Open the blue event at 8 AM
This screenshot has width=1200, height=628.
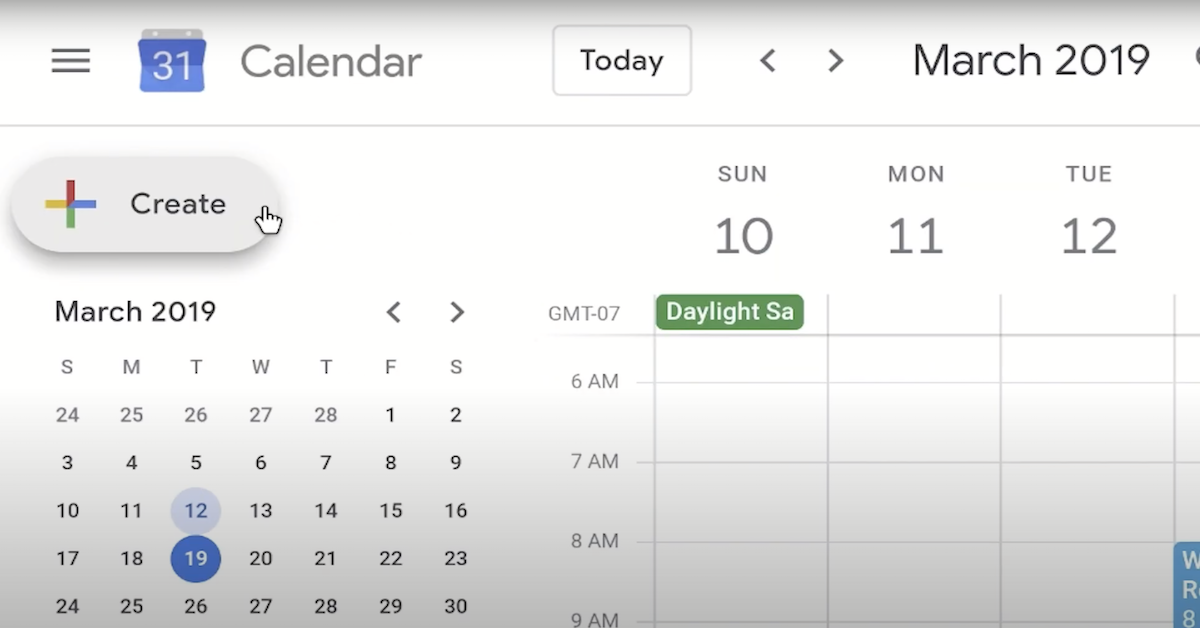(1188, 585)
